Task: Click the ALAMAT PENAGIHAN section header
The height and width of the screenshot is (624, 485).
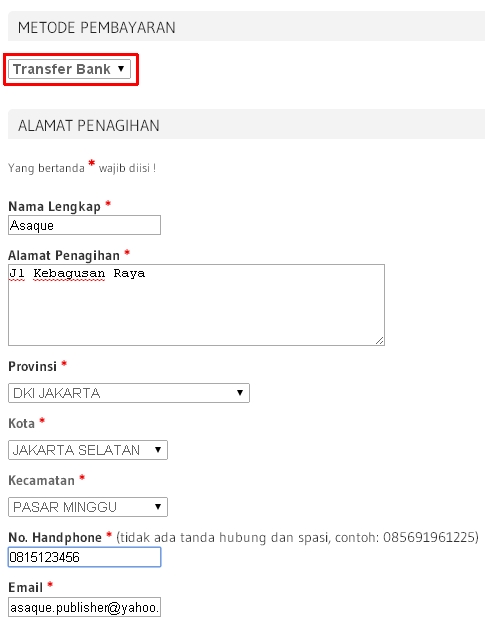Action: click(89, 125)
